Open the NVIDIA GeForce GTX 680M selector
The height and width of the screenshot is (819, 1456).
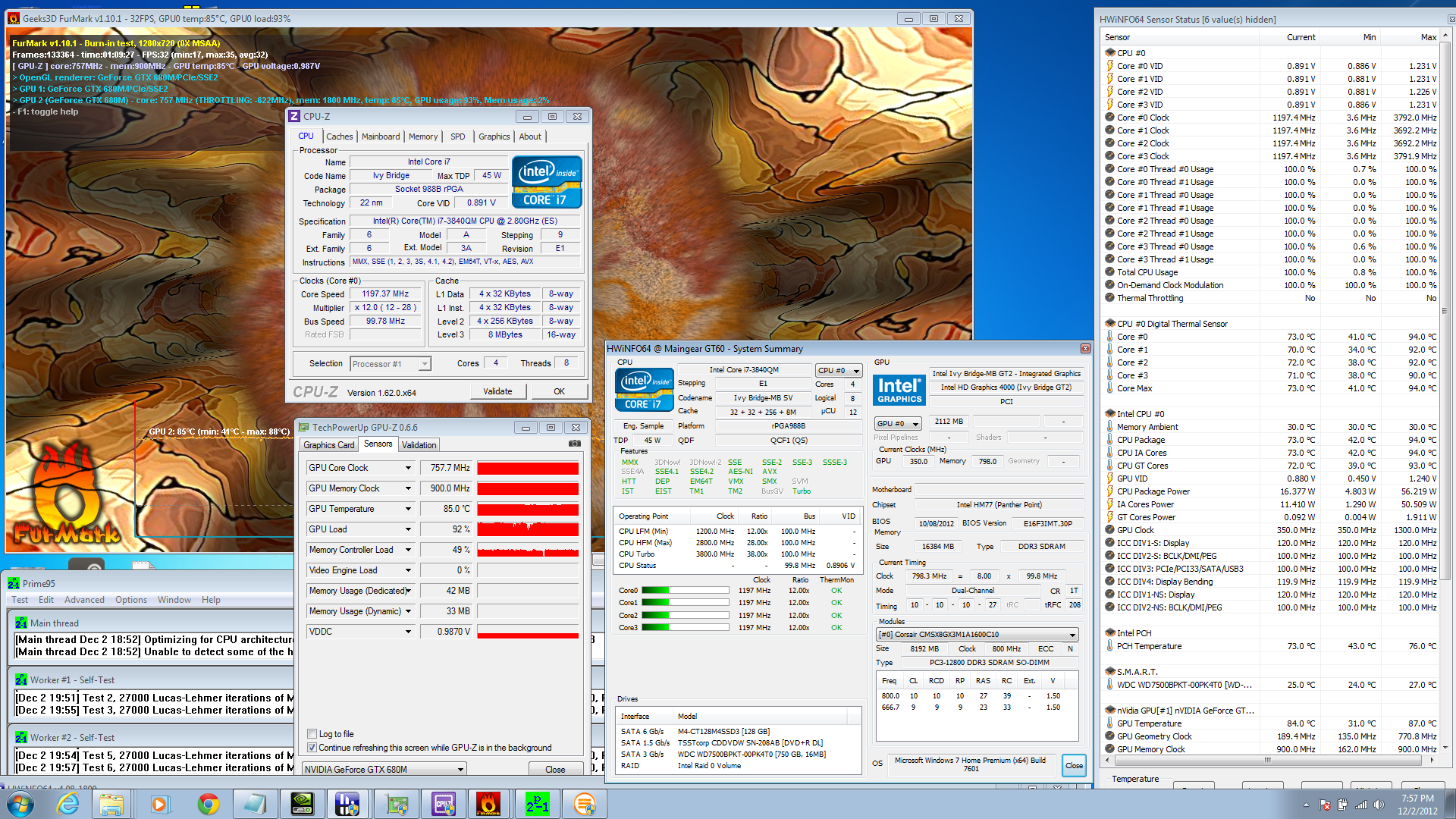384,769
